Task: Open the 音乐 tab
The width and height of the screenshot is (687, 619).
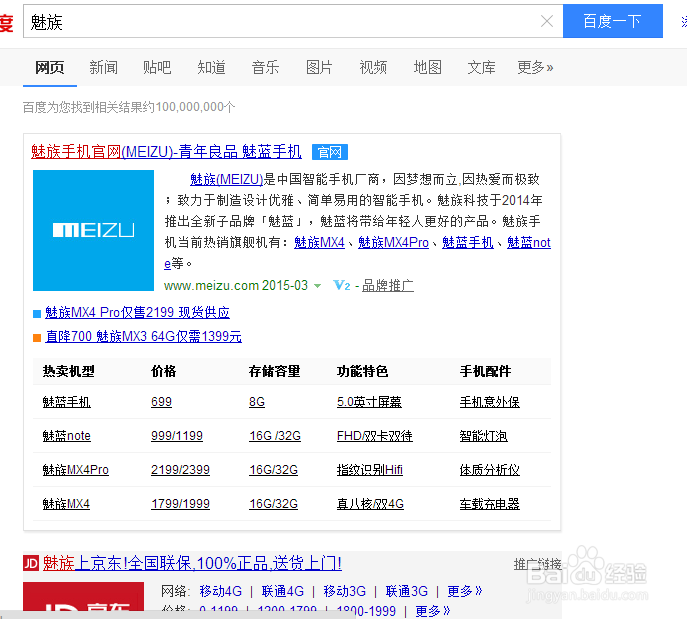Action: pyautogui.click(x=265, y=67)
